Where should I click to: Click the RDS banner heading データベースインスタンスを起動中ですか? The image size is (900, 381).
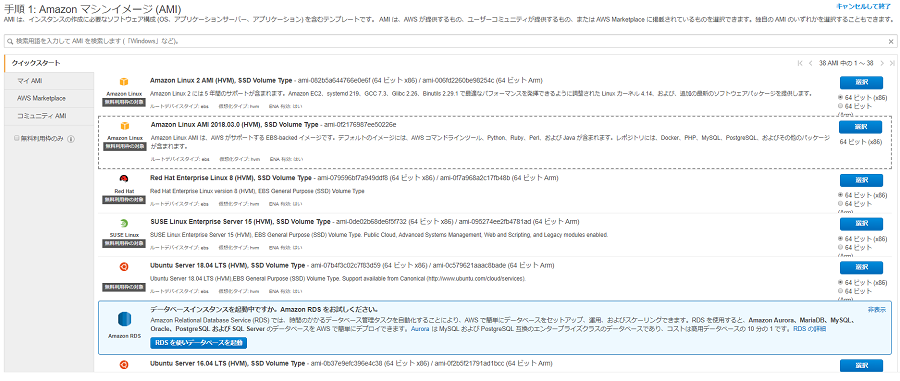point(264,310)
